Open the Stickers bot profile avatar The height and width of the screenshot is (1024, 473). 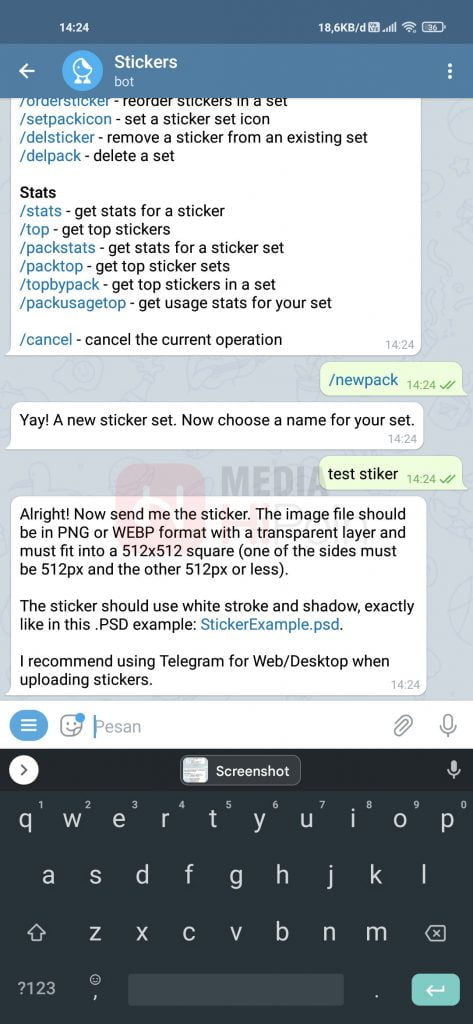[82, 71]
